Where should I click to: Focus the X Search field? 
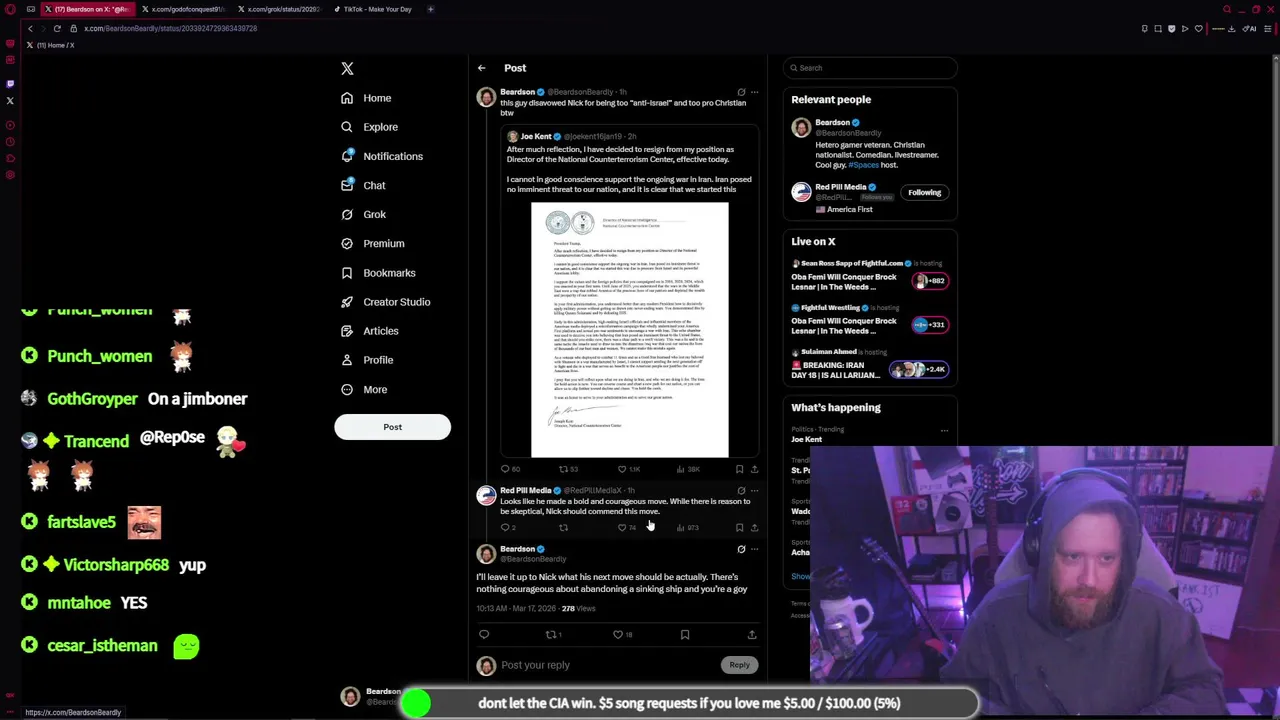click(870, 68)
